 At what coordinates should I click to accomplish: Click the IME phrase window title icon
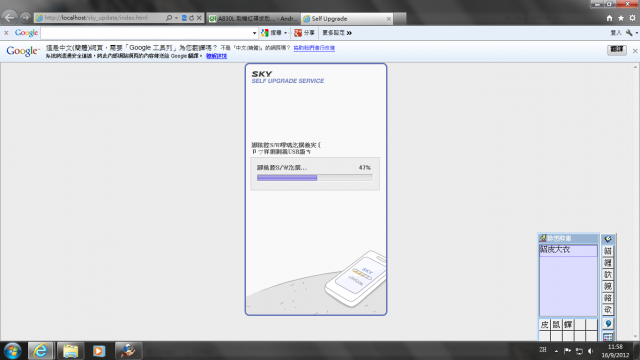[543, 238]
